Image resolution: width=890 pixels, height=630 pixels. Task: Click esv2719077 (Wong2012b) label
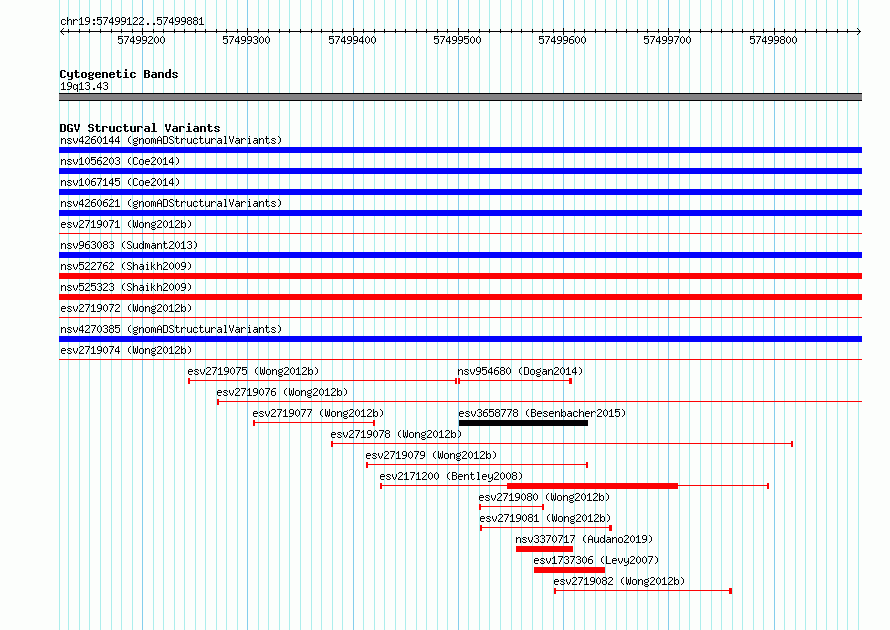(318, 413)
